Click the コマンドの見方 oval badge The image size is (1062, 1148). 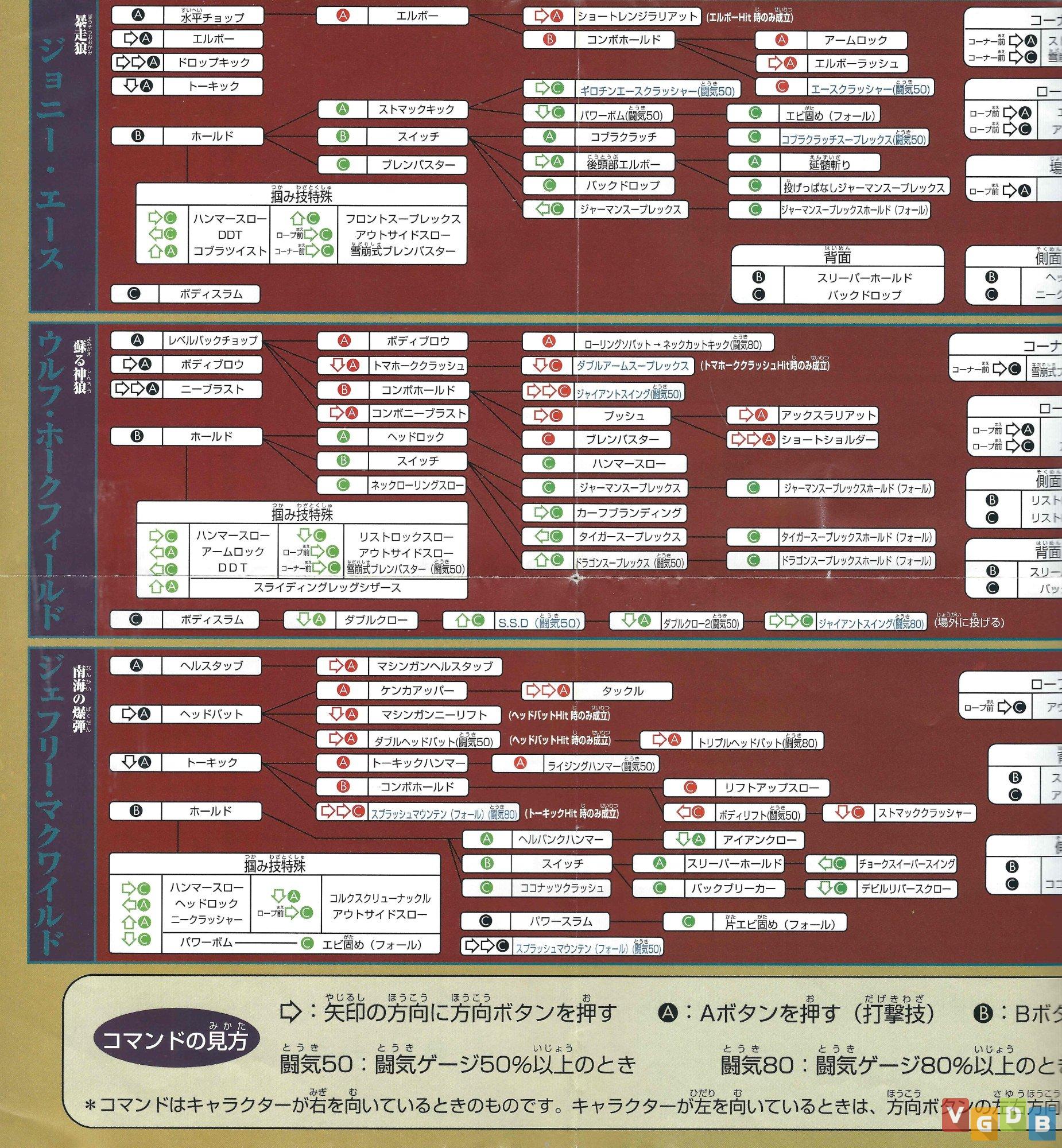point(176,1040)
